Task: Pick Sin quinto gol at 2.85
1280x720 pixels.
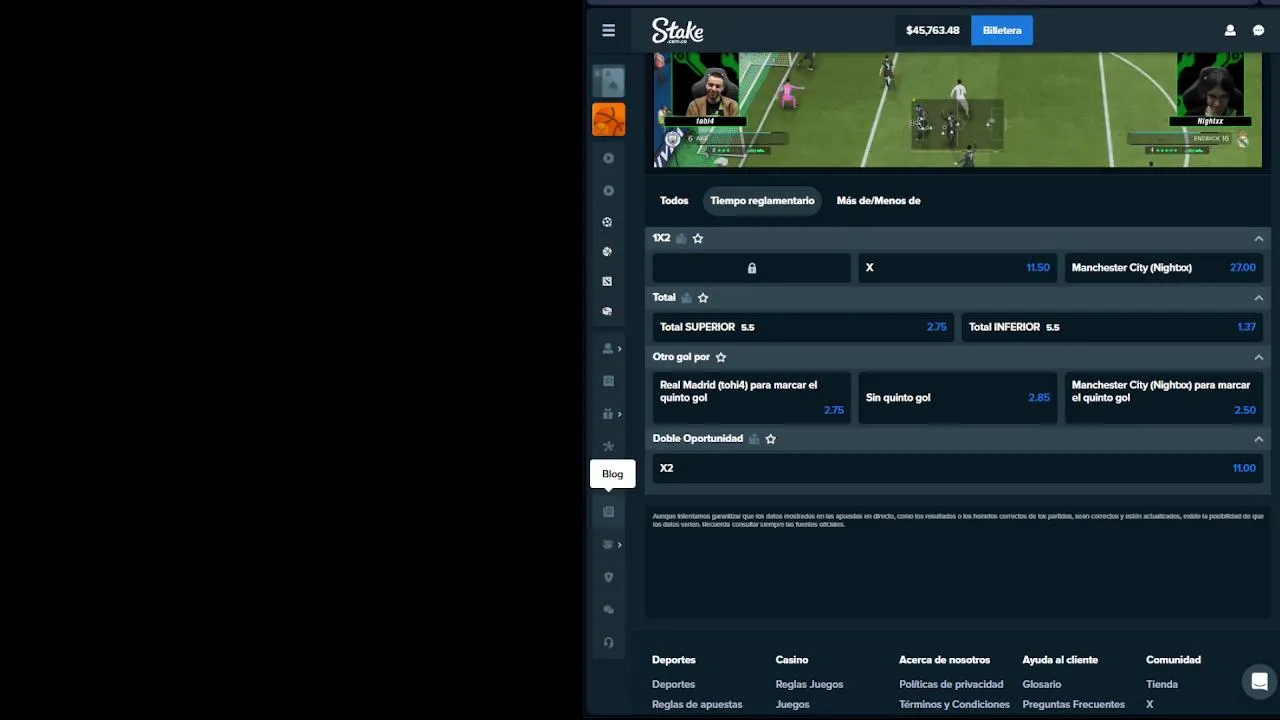Action: pyautogui.click(x=957, y=397)
